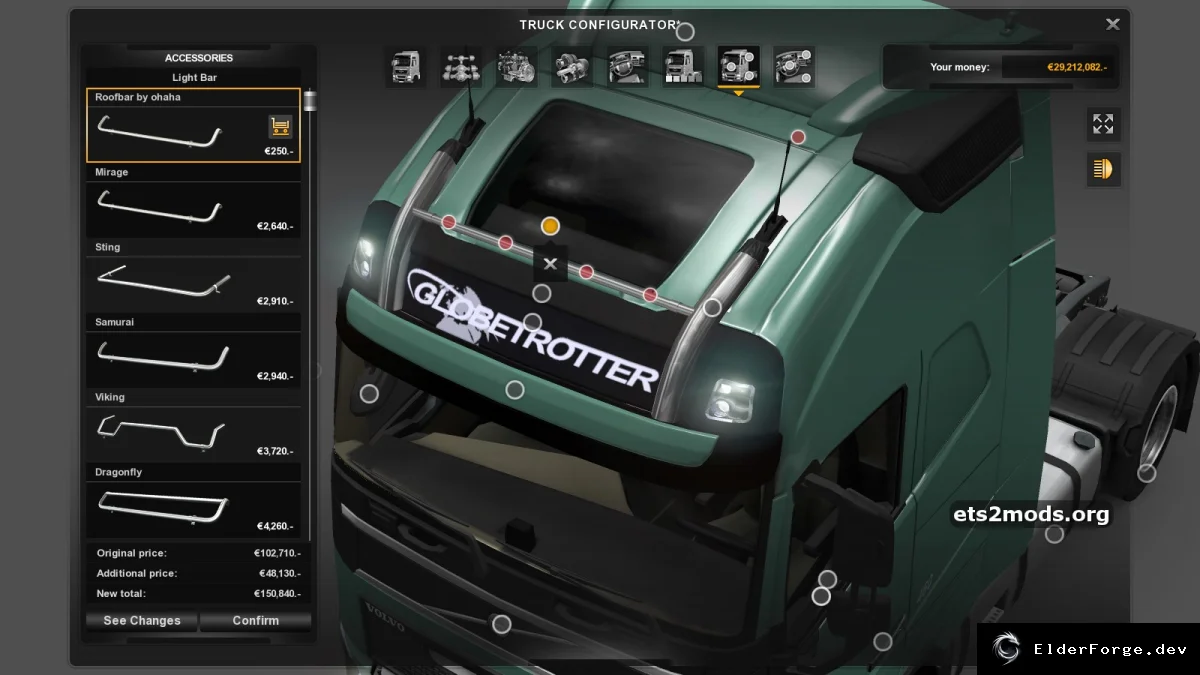Open the engine configuration tab
The height and width of the screenshot is (675, 1200).
(517, 67)
